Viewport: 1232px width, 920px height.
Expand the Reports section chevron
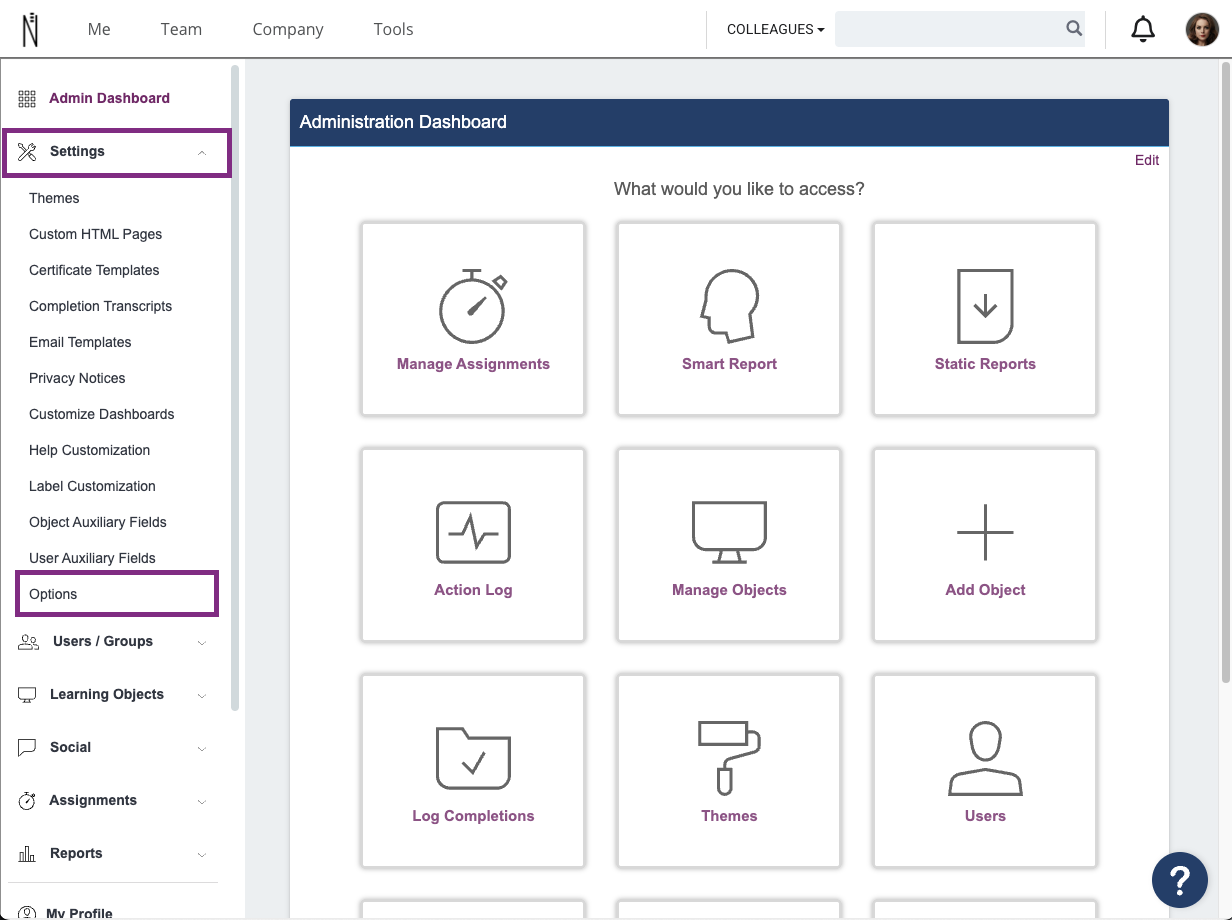pos(201,855)
